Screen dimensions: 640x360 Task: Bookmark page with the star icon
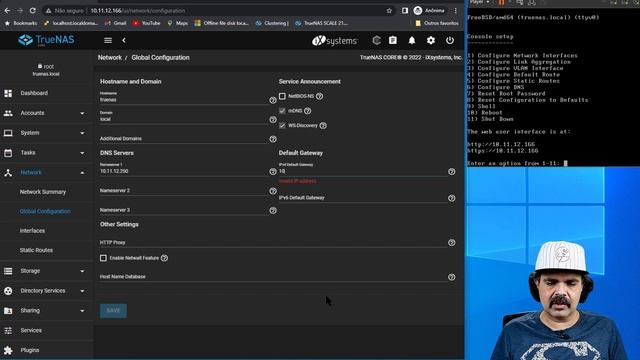point(389,11)
